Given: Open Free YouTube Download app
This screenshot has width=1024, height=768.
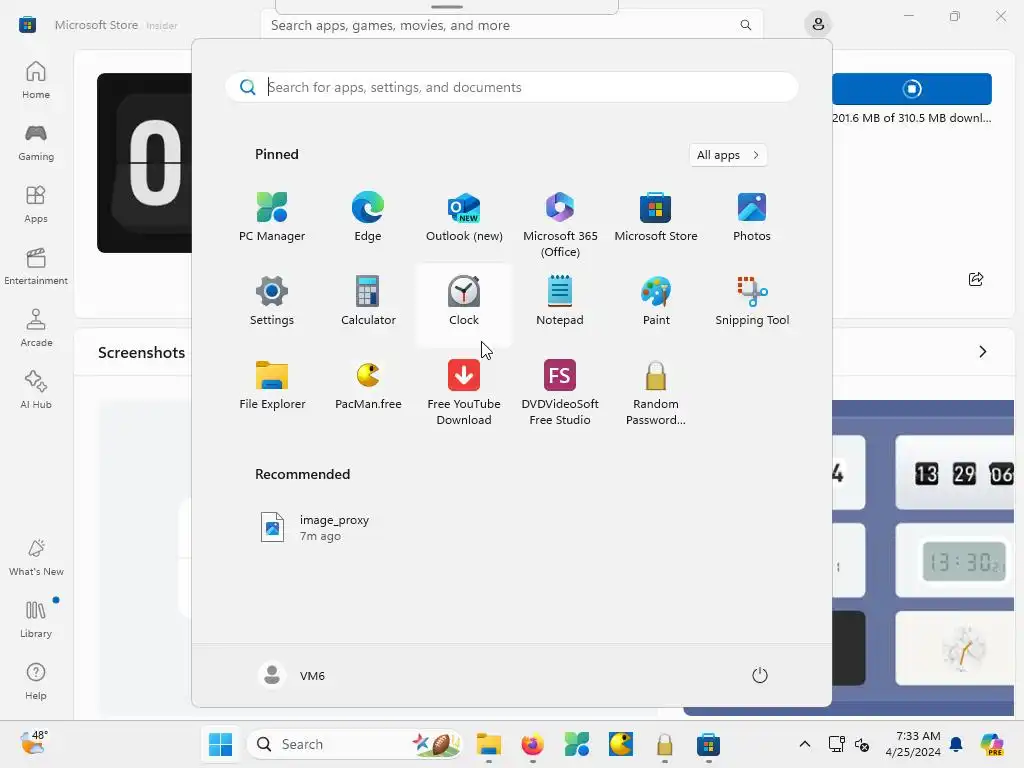Looking at the screenshot, I should (x=464, y=392).
